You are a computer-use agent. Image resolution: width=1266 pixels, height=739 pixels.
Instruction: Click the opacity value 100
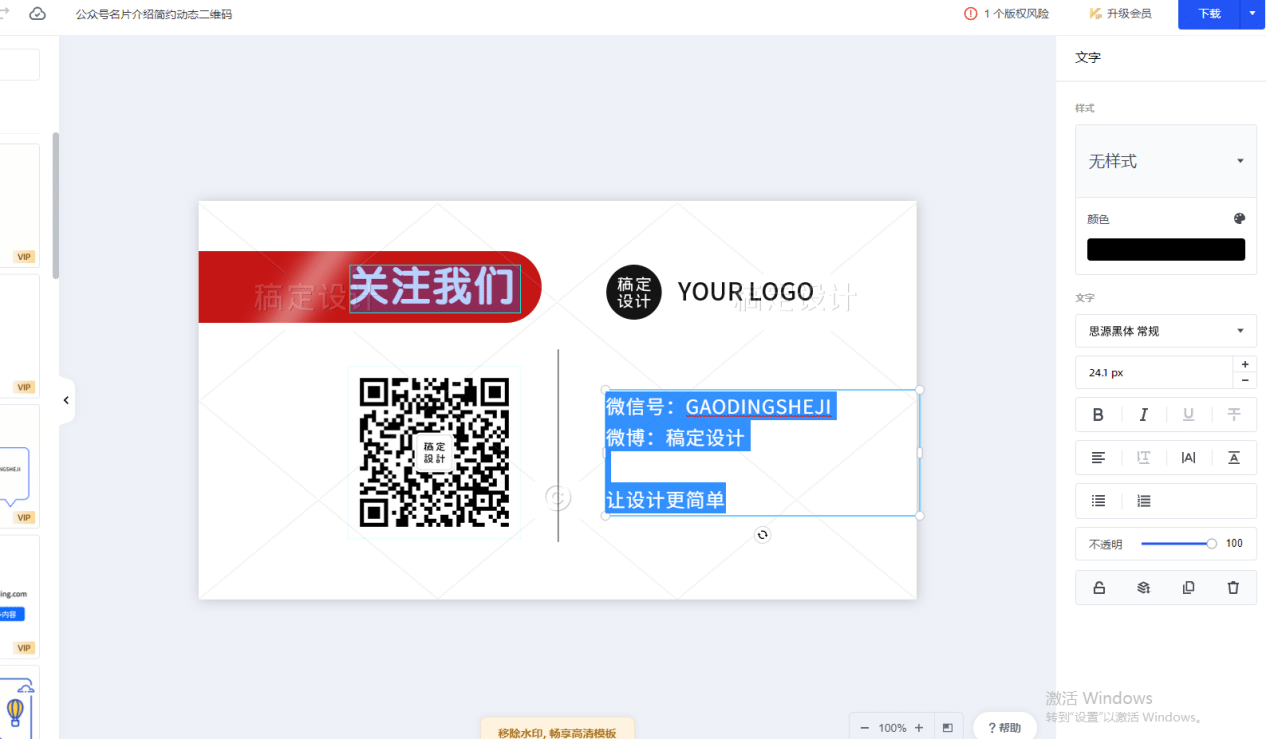(1234, 544)
